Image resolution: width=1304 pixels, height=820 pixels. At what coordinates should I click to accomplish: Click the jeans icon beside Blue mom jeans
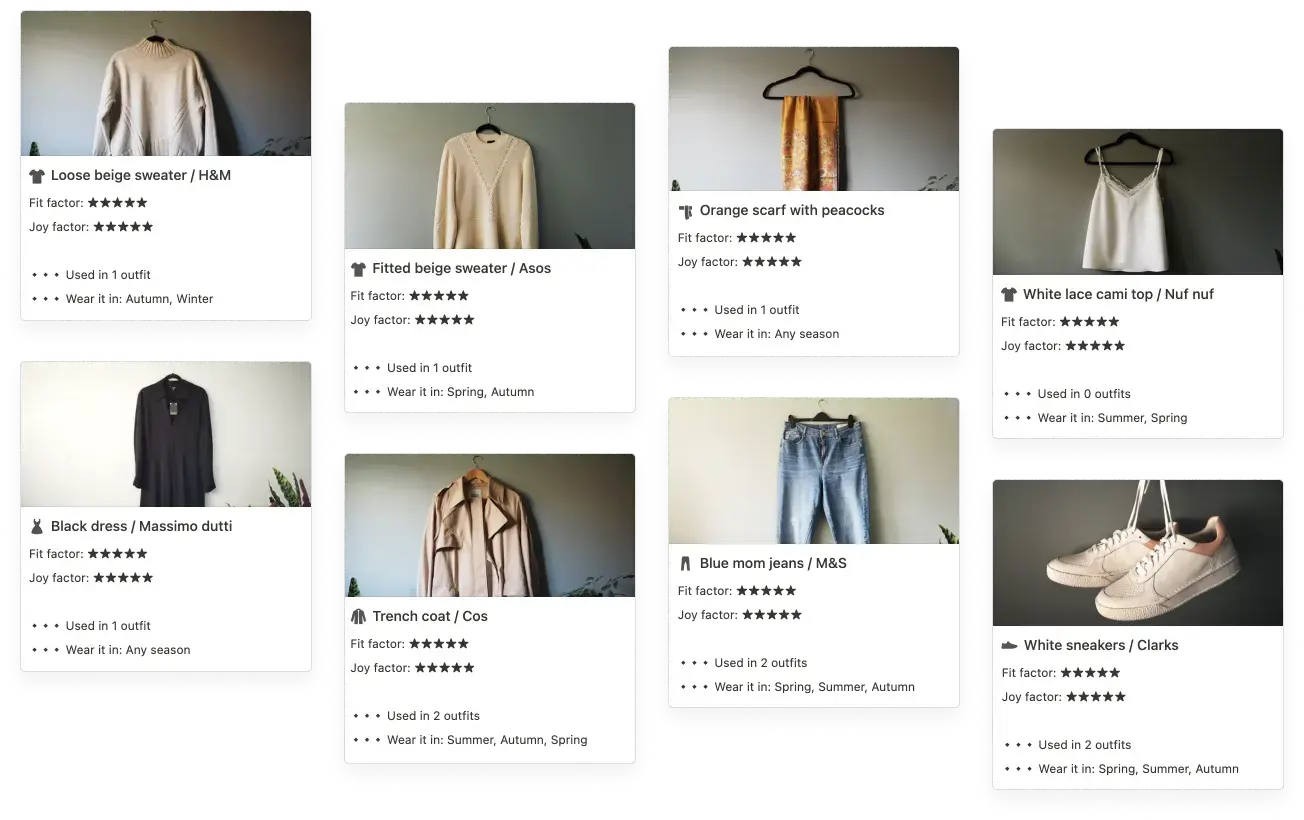(685, 564)
